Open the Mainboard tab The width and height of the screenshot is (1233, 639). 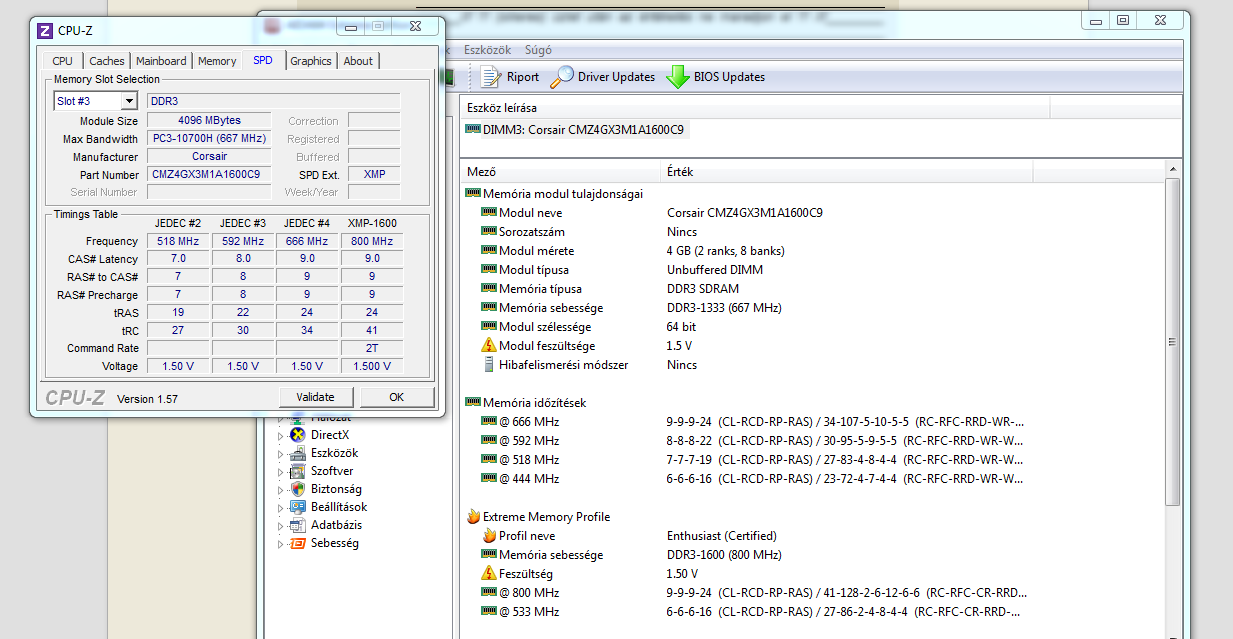161,61
